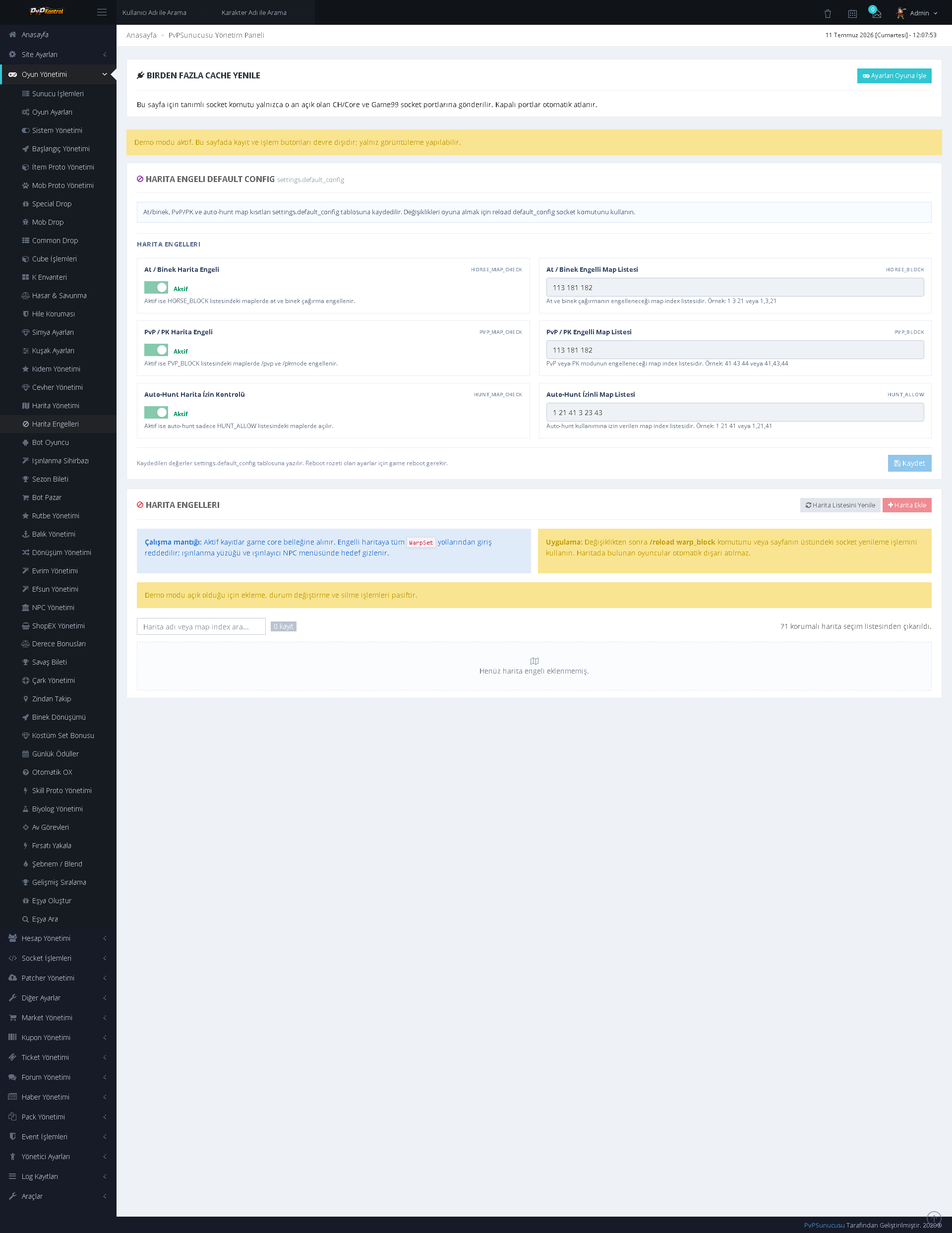
Task: Expand Site Ayarları sidebar section
Action: point(58,54)
